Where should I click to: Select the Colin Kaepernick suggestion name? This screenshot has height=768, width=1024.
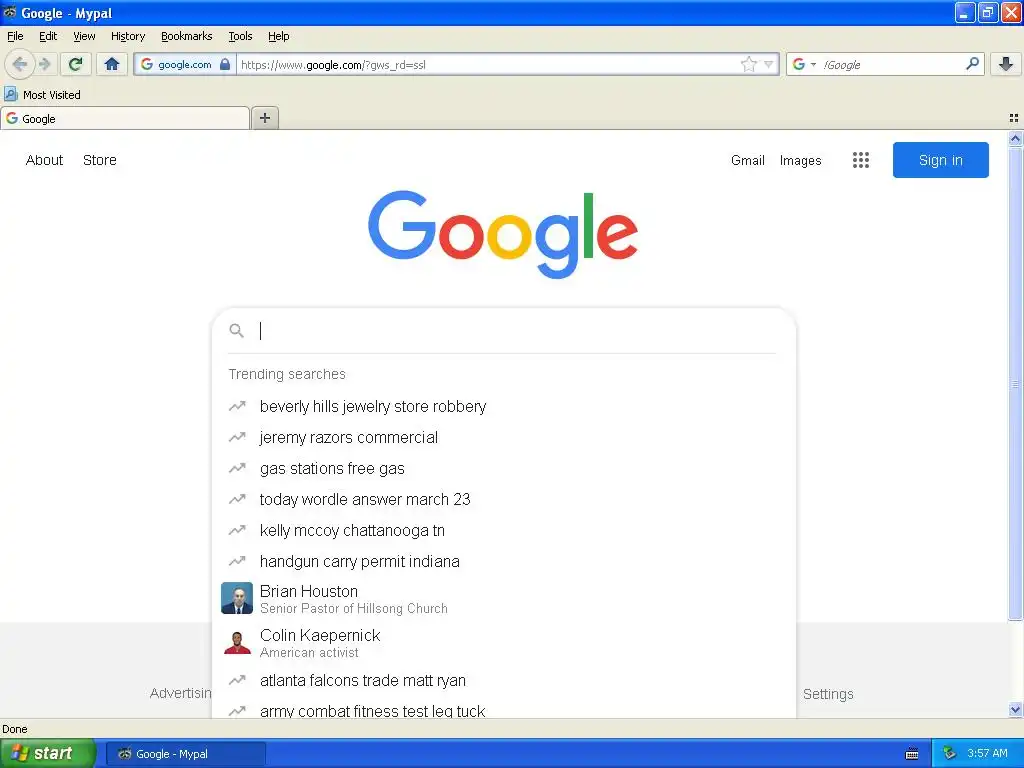pyautogui.click(x=320, y=635)
